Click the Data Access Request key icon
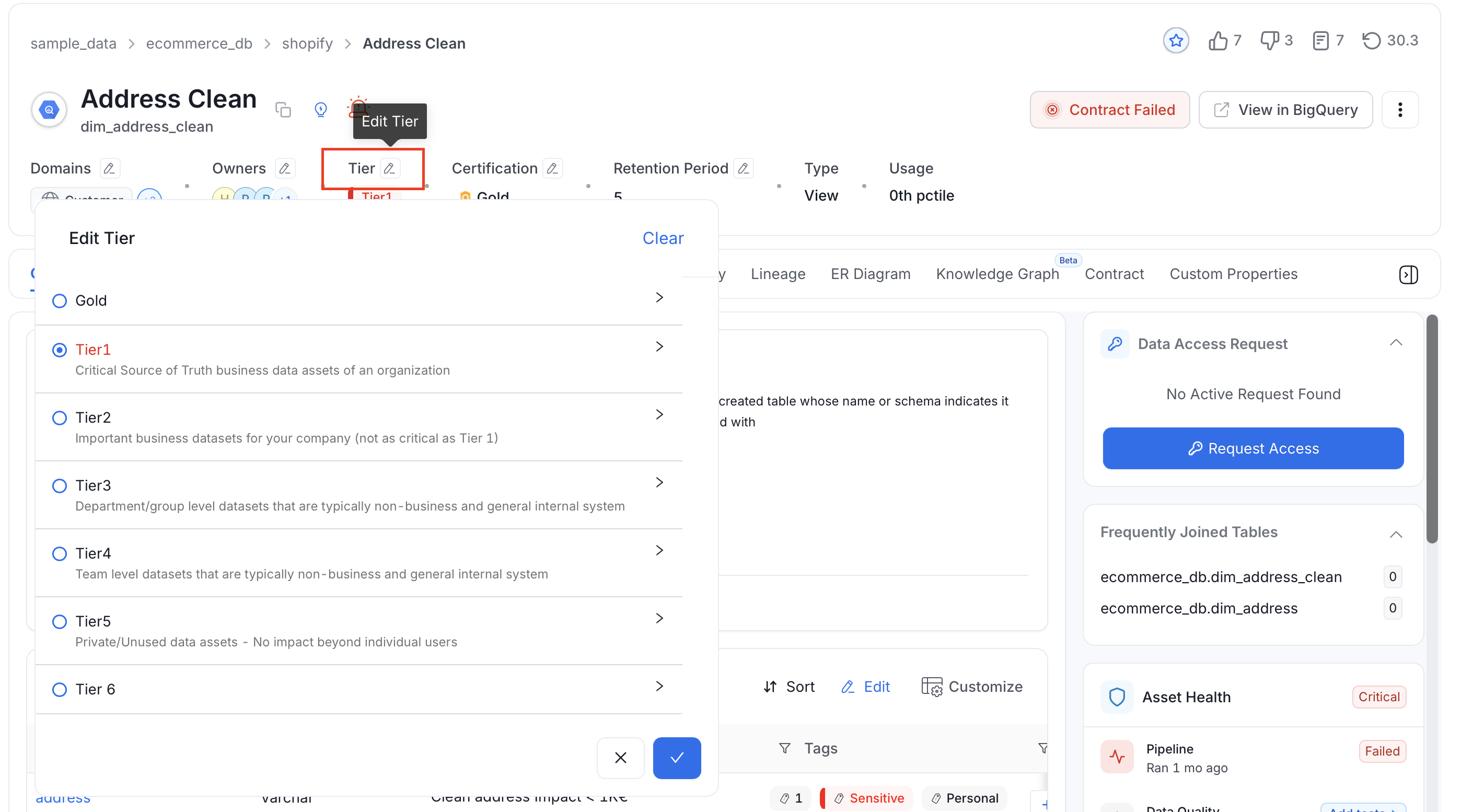 click(1115, 344)
